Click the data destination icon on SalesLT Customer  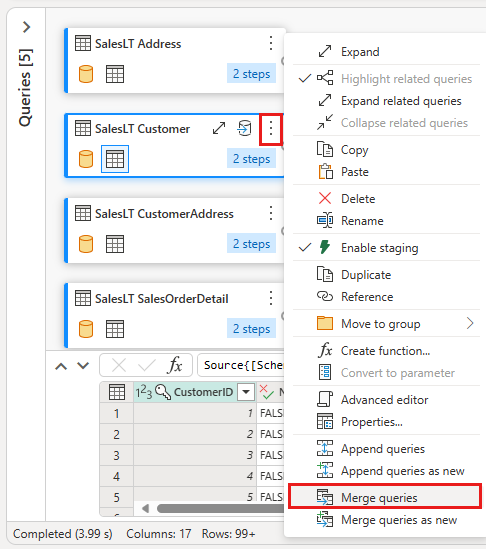coord(244,128)
